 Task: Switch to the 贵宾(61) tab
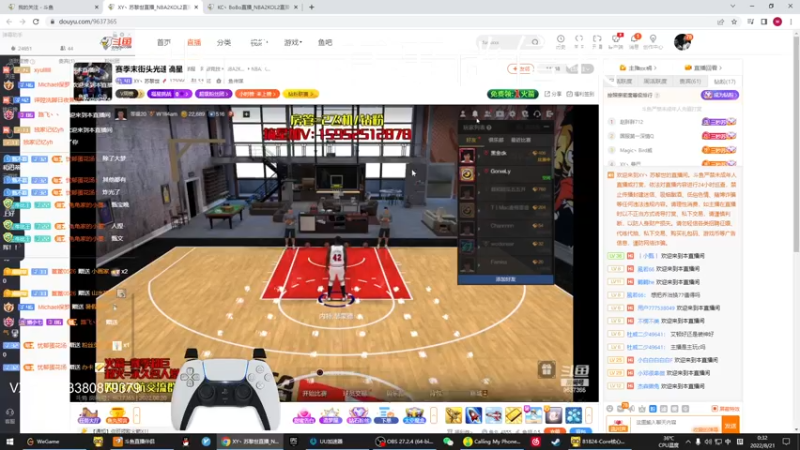point(690,82)
